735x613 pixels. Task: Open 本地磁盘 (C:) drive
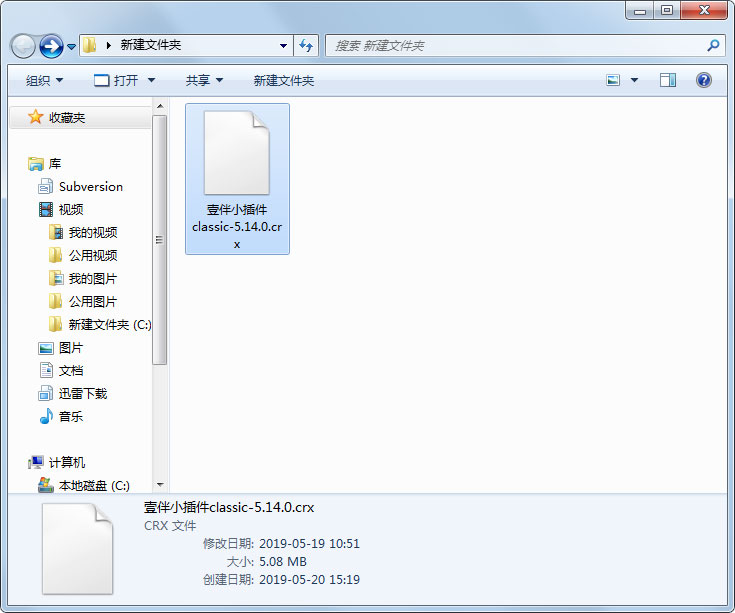pos(94,486)
